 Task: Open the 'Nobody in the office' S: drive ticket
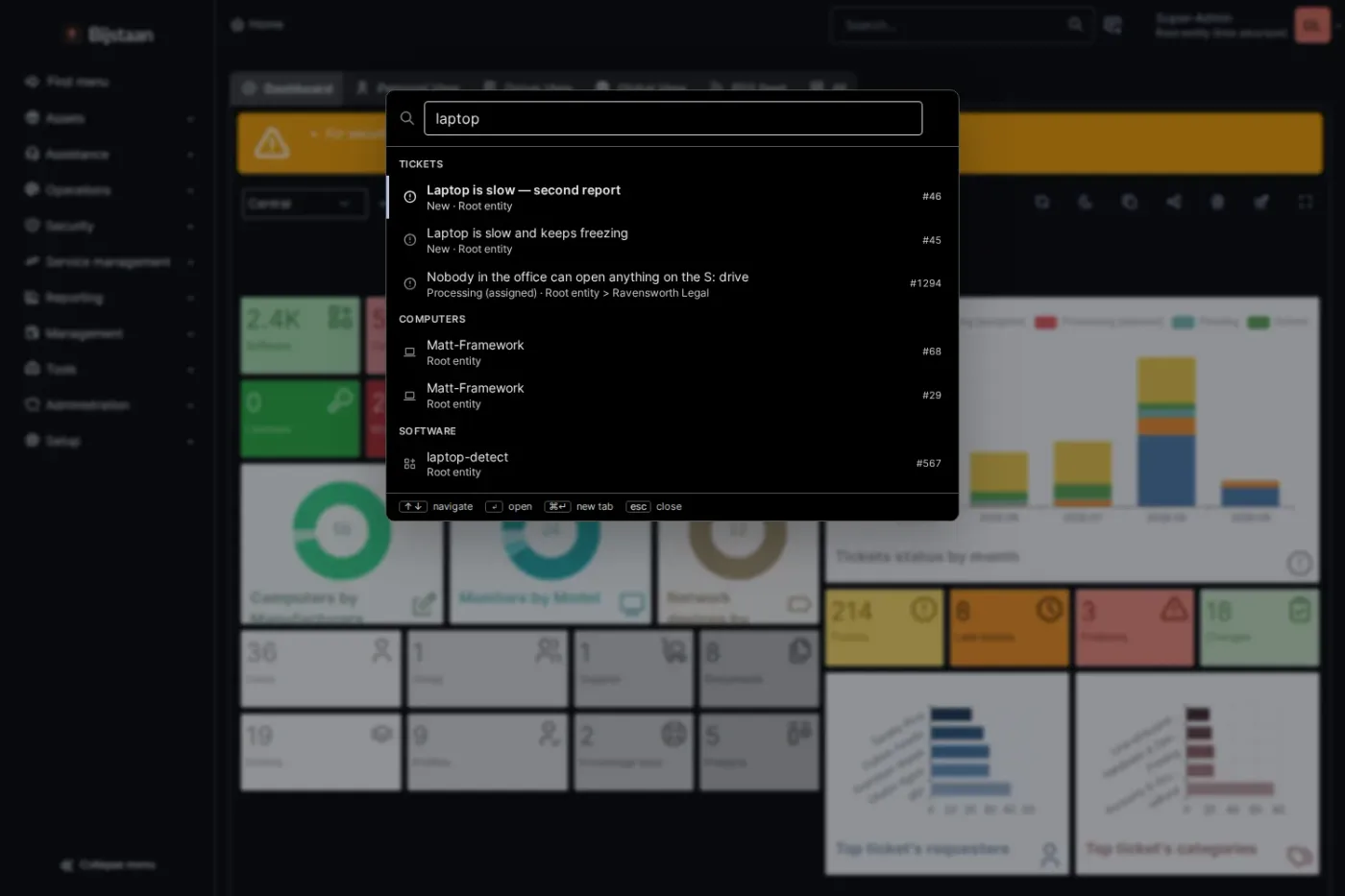[672, 283]
